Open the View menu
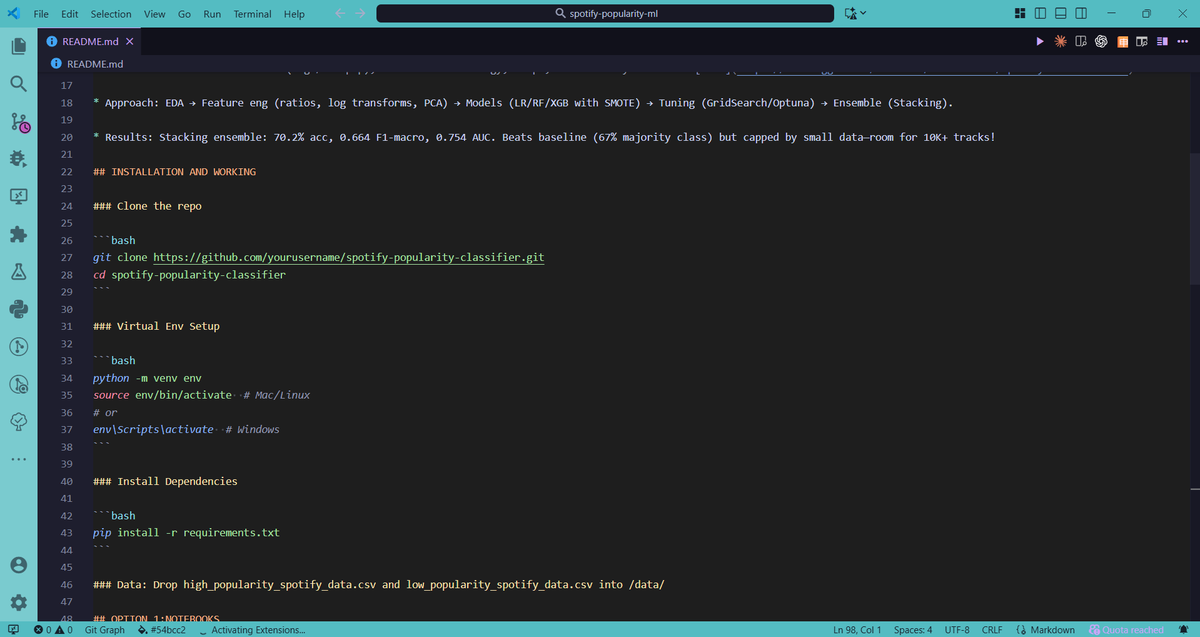 coord(154,14)
